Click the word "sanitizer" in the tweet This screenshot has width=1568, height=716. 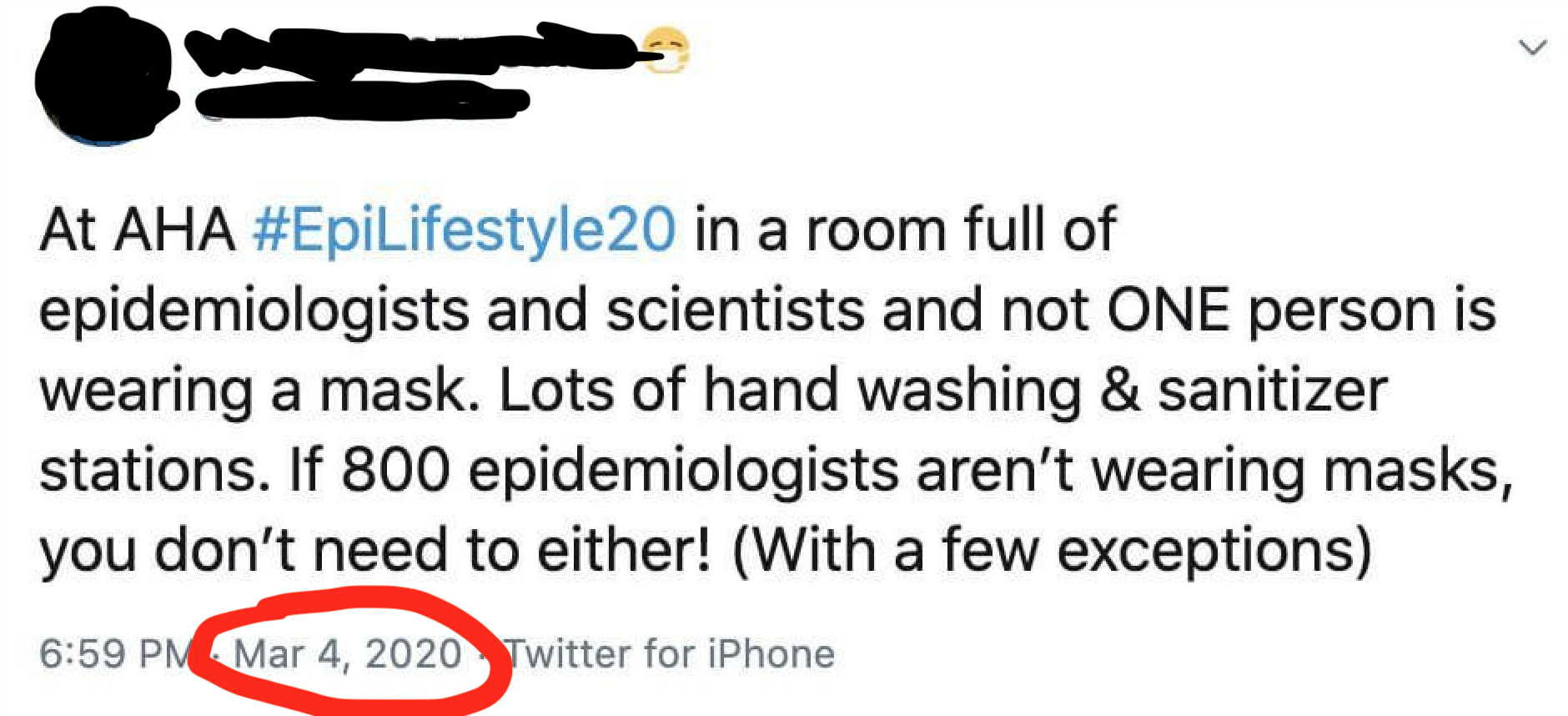point(1272,391)
